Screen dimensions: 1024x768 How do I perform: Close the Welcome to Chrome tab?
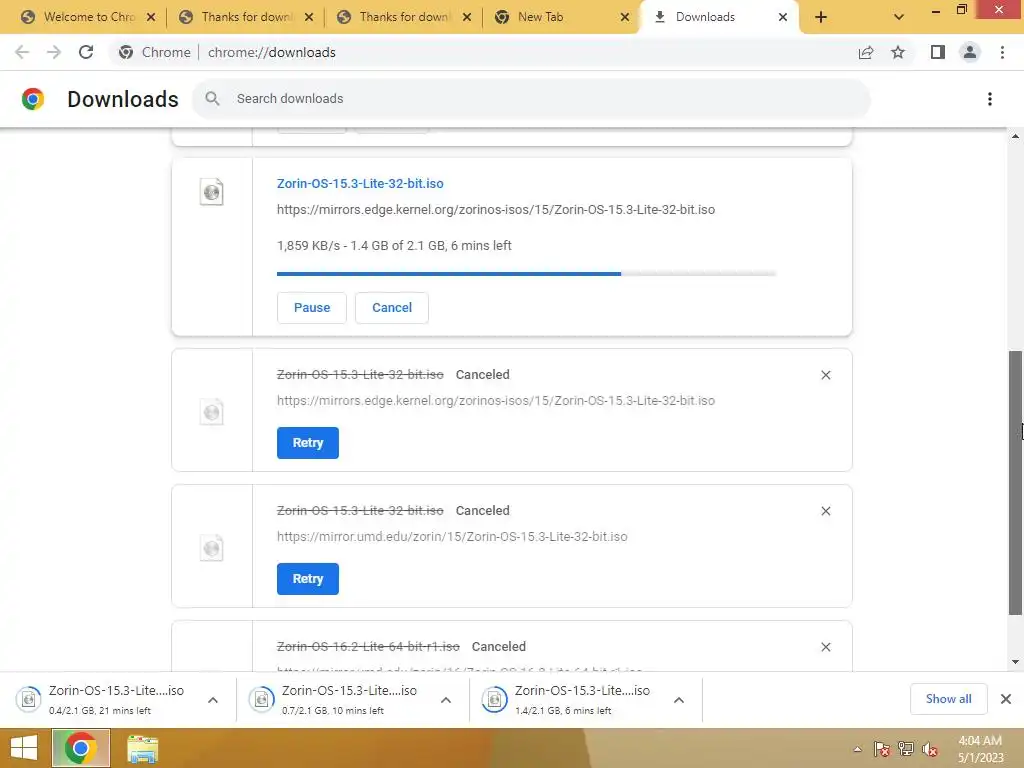(151, 17)
